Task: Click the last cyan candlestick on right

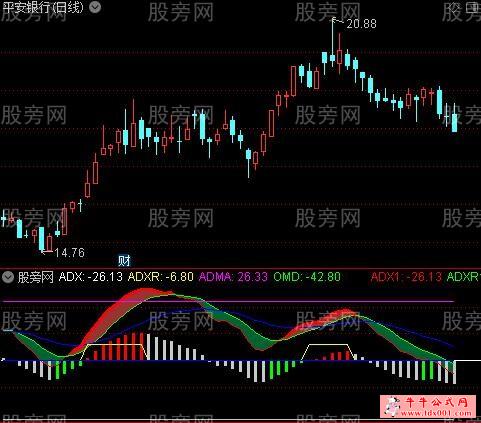Action: coord(454,123)
